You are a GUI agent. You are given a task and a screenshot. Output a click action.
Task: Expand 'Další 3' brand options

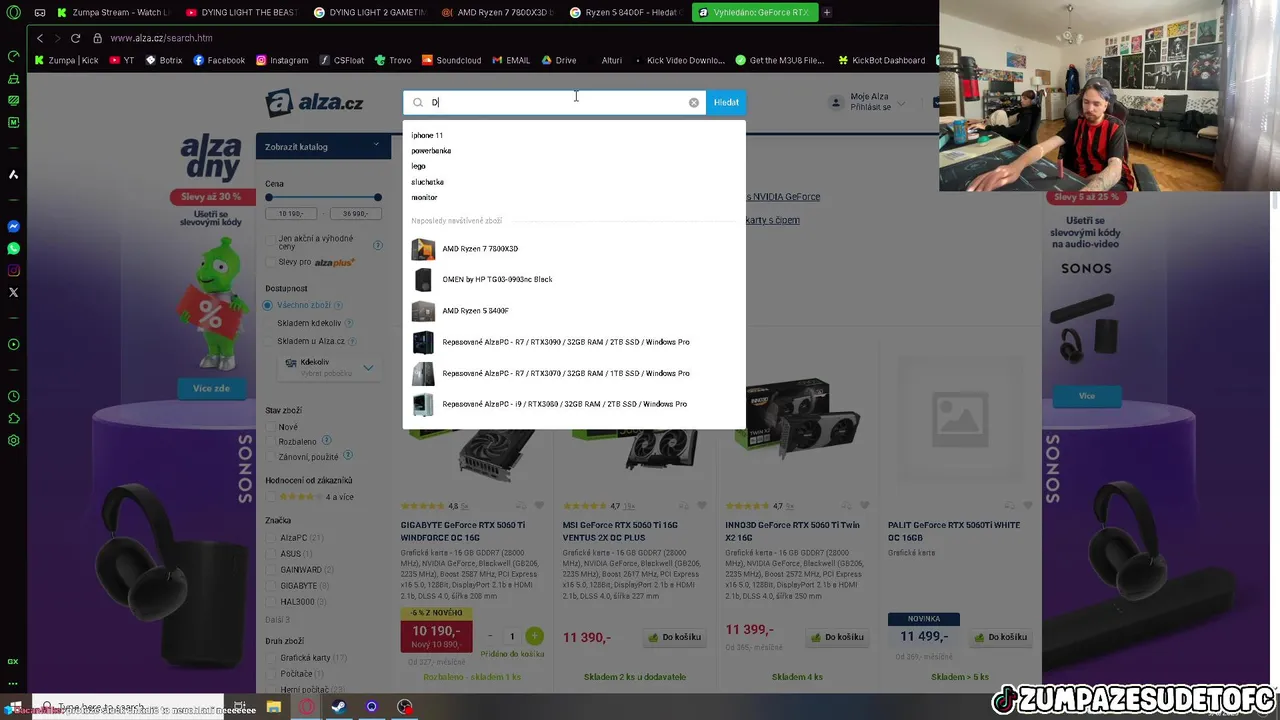[278, 620]
